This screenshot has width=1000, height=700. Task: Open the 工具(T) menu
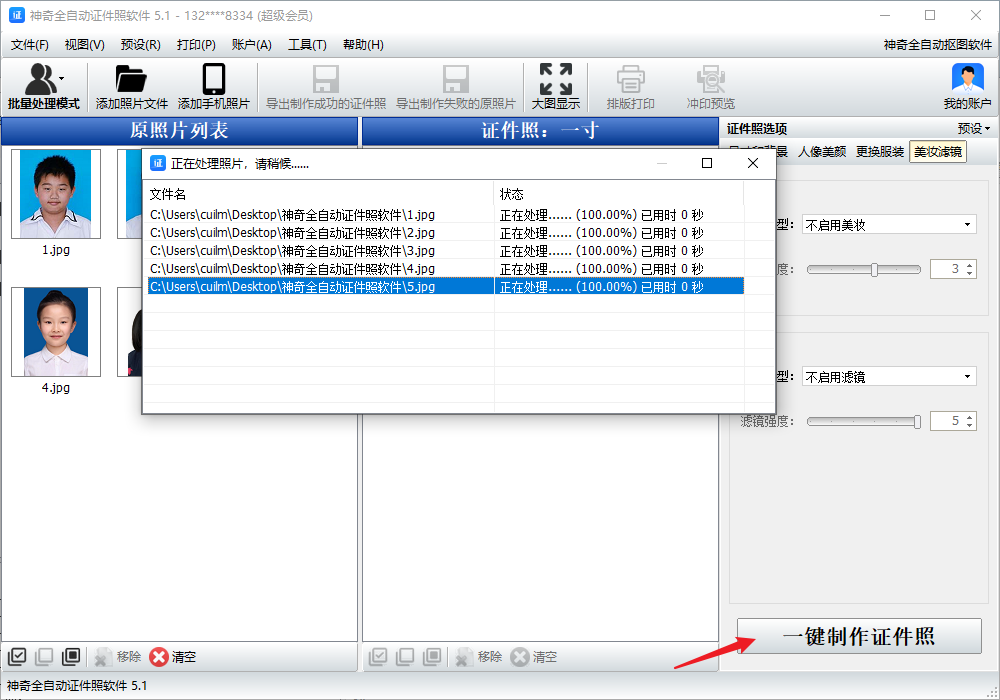307,45
